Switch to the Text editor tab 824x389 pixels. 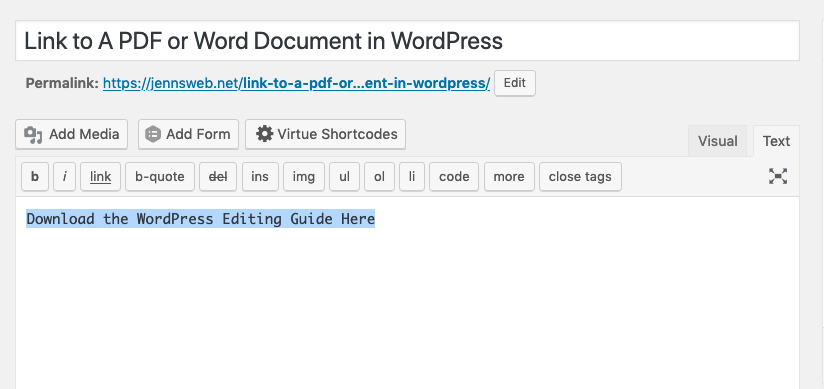click(x=776, y=141)
